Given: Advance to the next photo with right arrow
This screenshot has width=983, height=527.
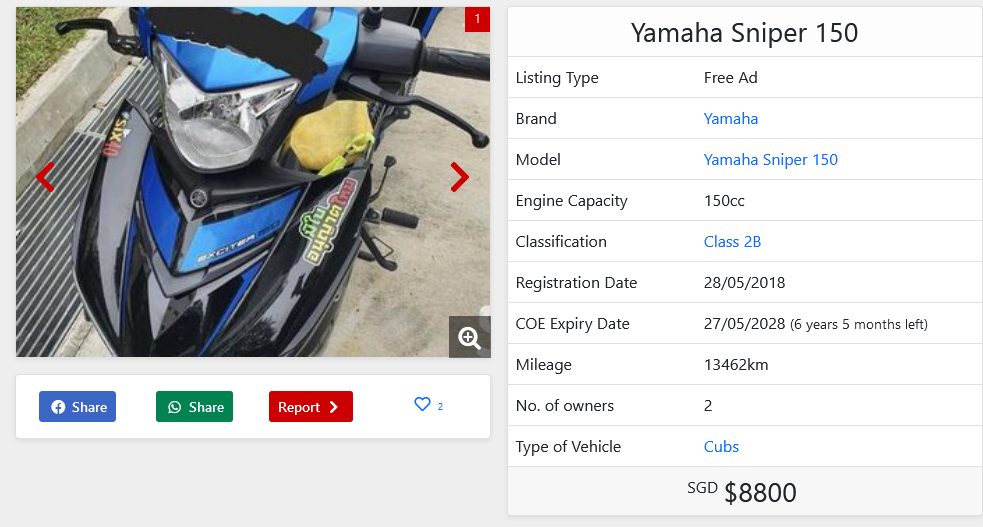Looking at the screenshot, I should point(459,177).
